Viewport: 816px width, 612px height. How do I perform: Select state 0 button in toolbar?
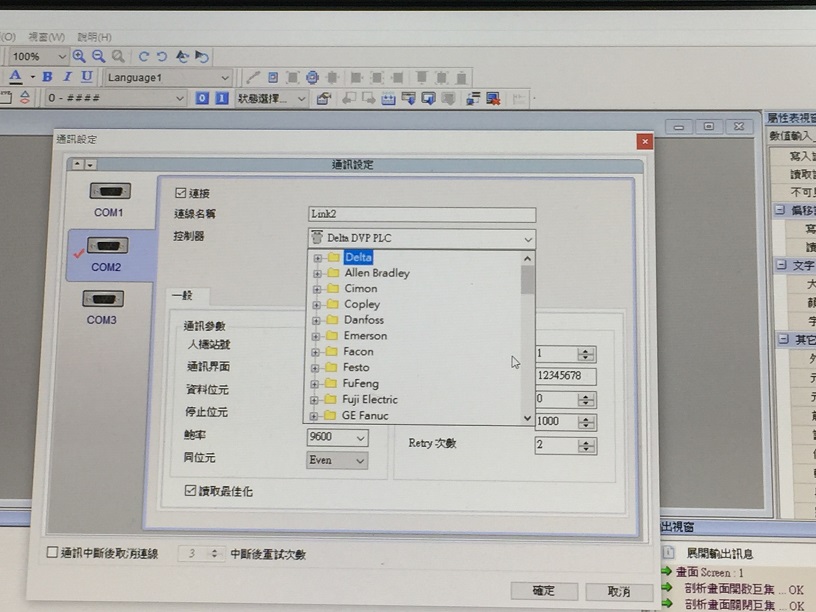pyautogui.click(x=202, y=98)
